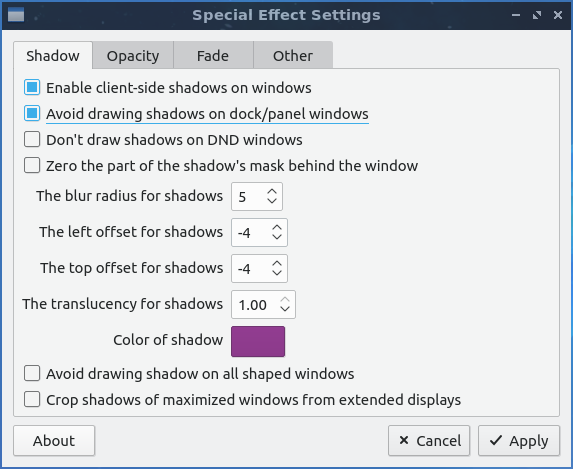Check zero shadow's mask behind window option
Screen dimensions: 573x469
tap(32, 165)
